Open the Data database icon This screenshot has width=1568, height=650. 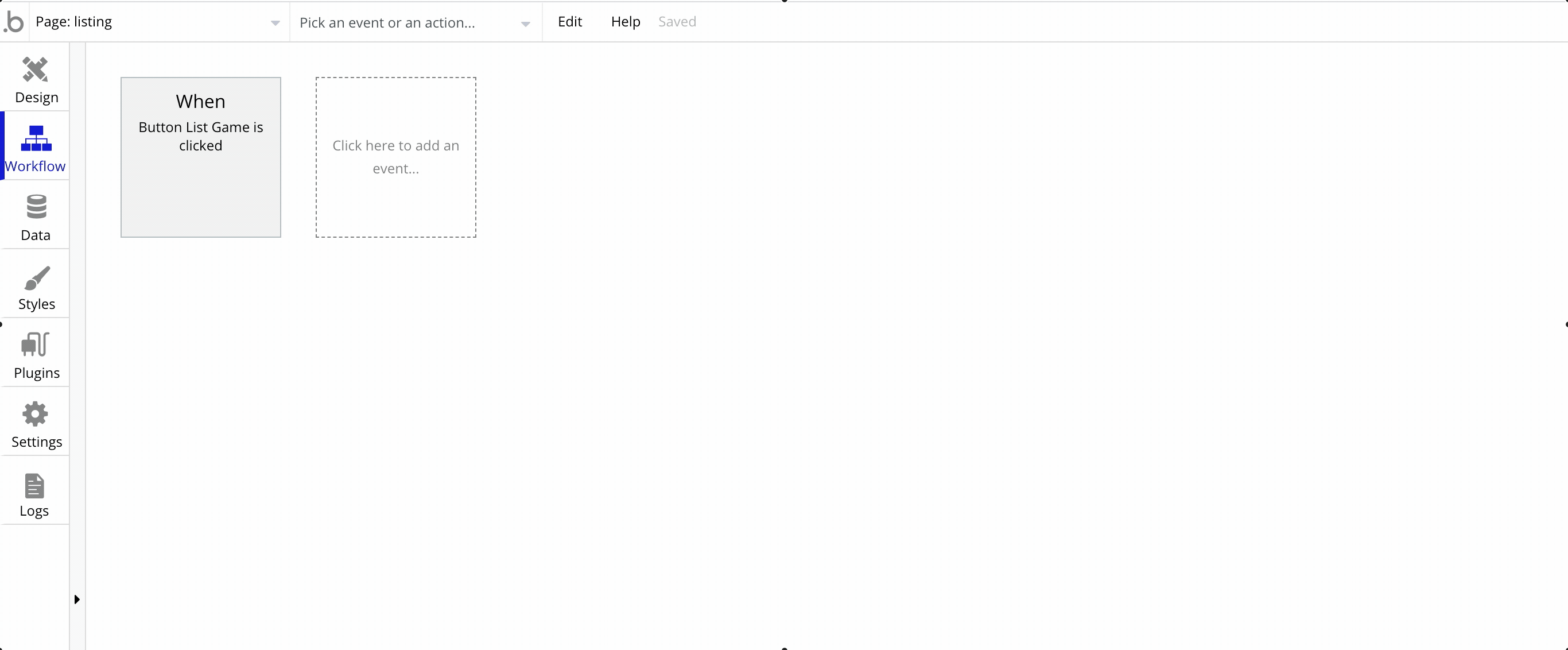click(x=36, y=207)
